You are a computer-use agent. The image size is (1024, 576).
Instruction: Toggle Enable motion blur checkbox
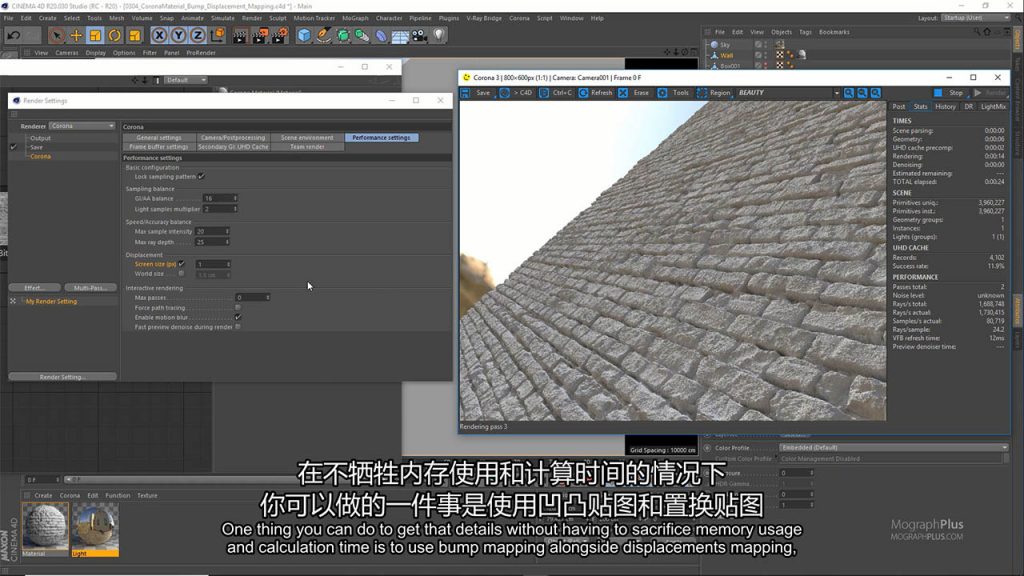coord(238,317)
